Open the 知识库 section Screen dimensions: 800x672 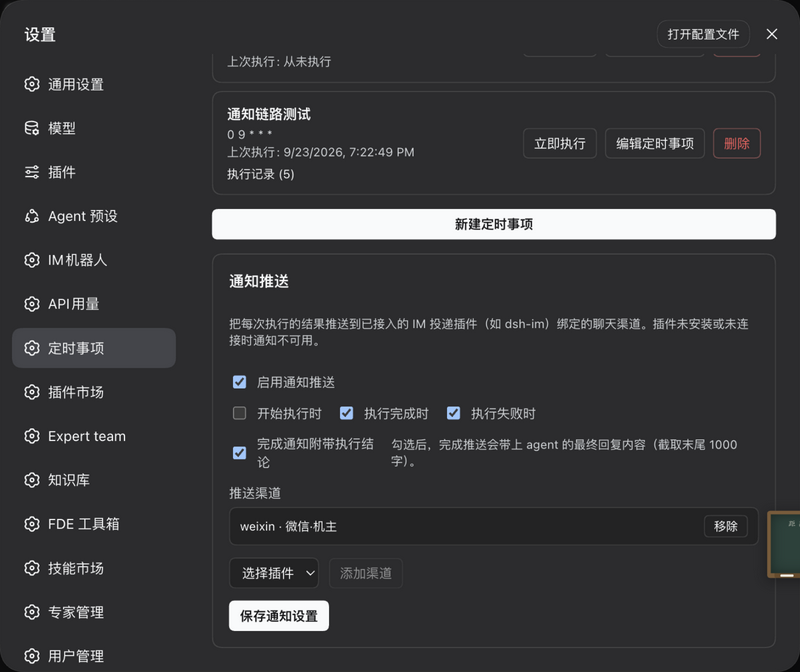(94, 480)
